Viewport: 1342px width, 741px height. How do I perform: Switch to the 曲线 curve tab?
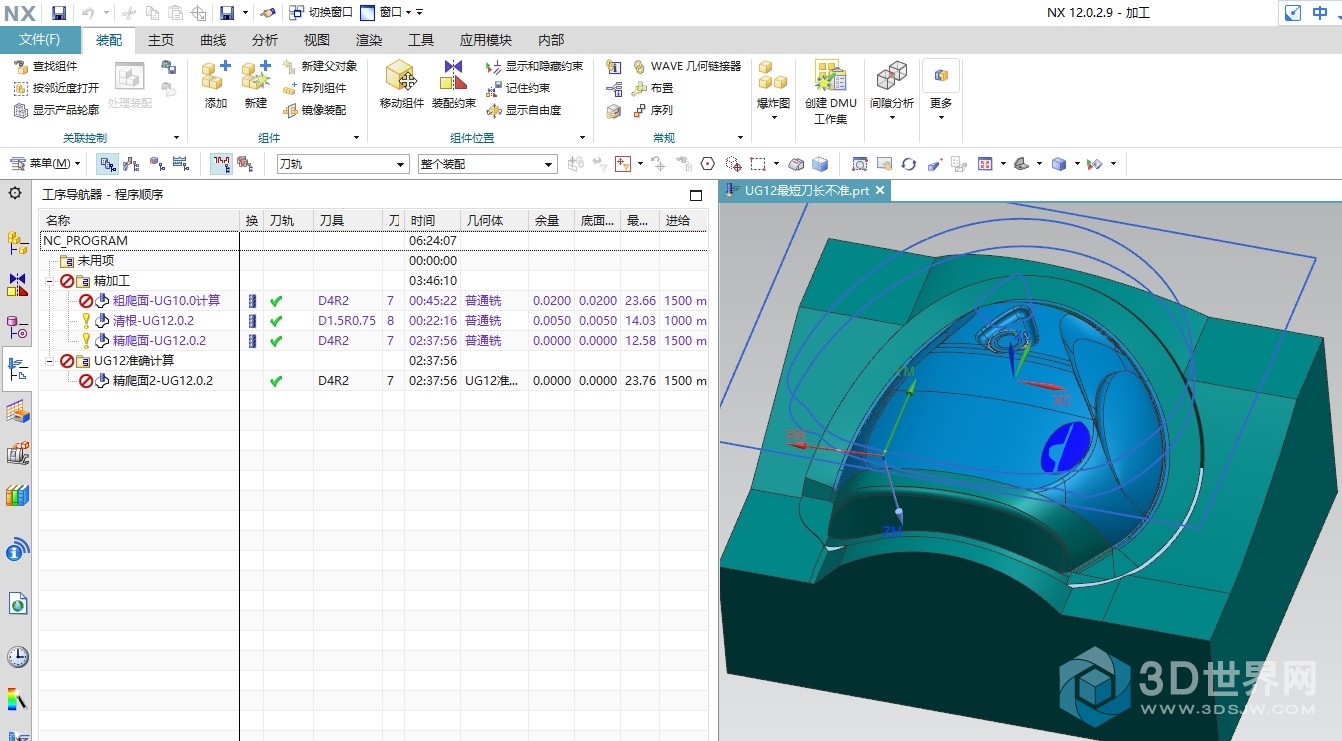[213, 40]
